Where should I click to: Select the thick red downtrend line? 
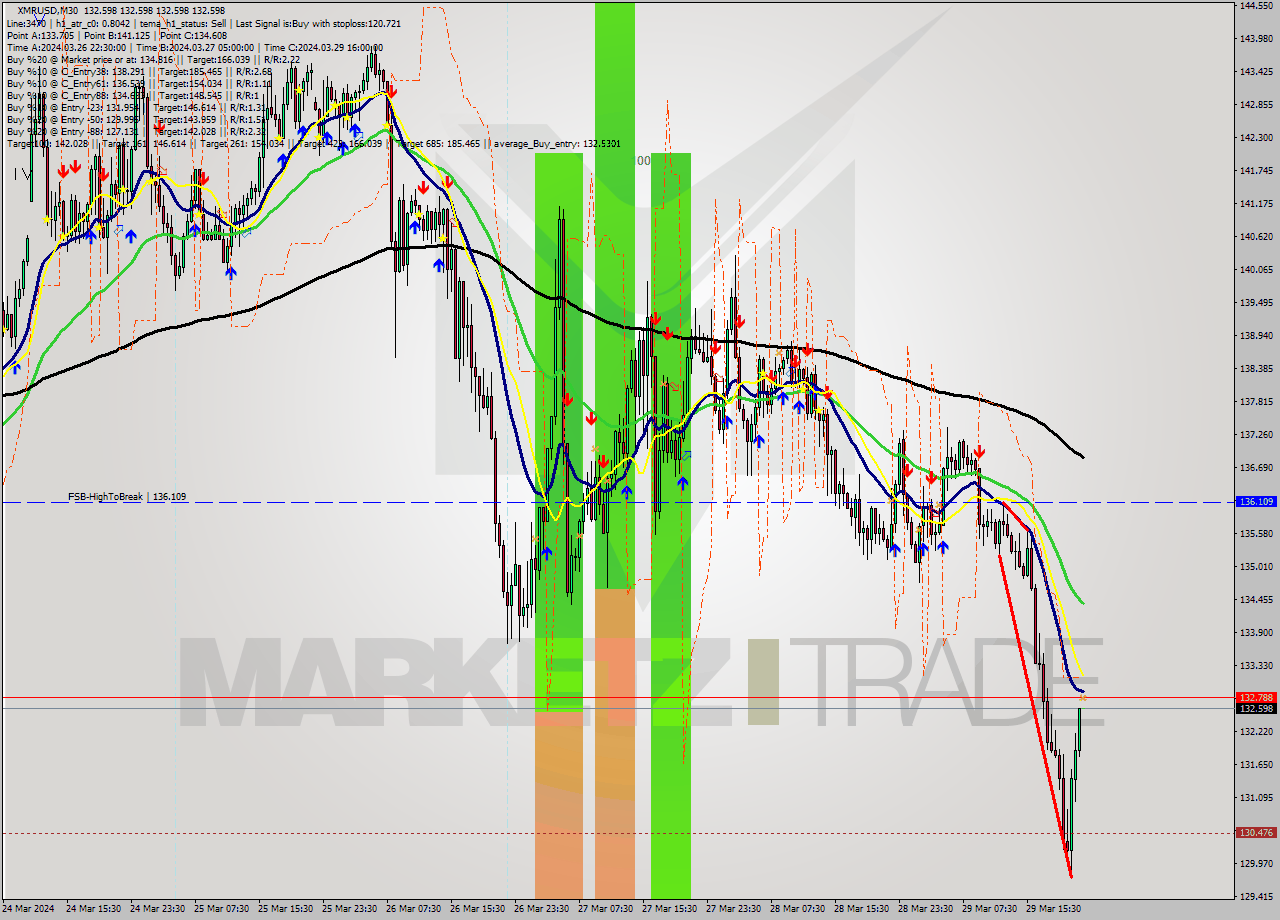point(1036,716)
